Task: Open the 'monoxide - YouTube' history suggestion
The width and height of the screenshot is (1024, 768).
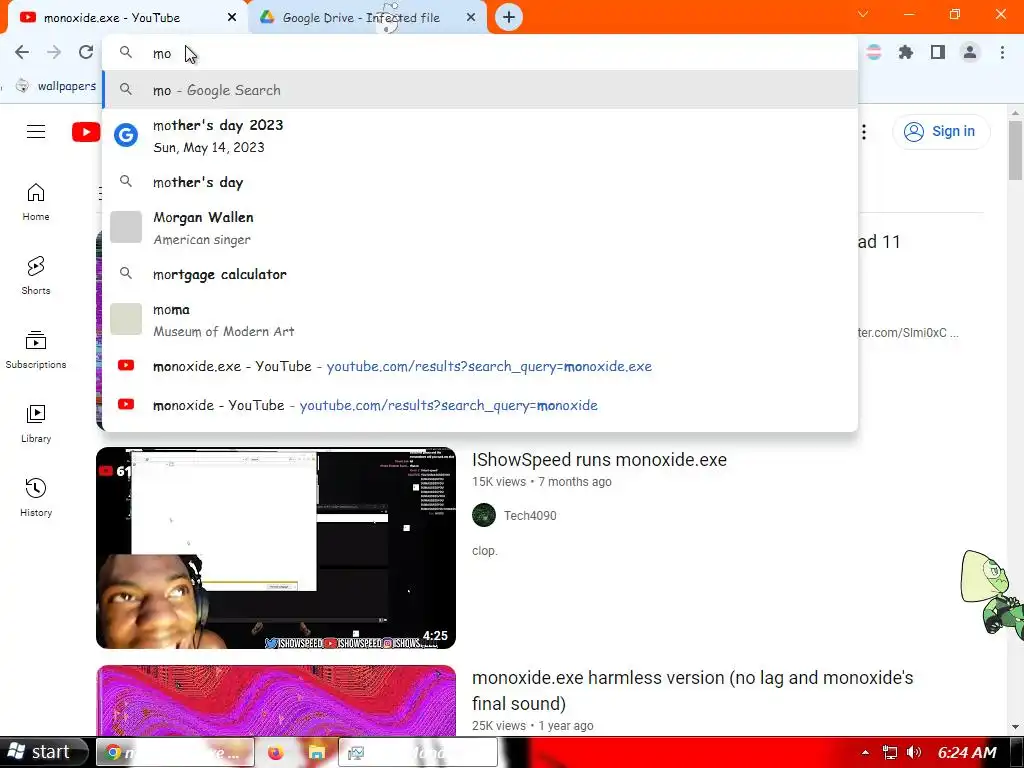Action: pyautogui.click(x=480, y=405)
